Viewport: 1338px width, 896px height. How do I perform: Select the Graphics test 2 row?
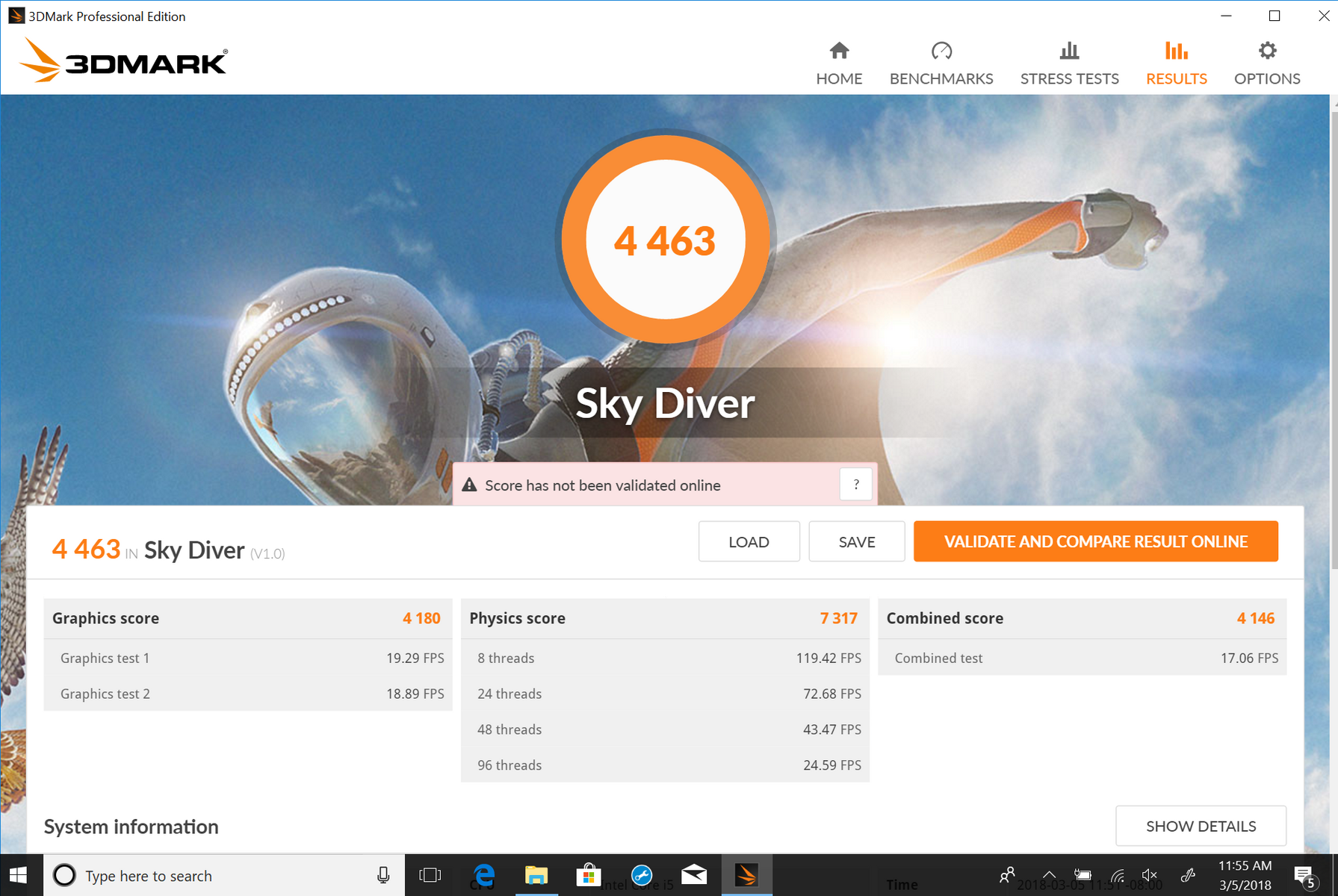pos(248,694)
